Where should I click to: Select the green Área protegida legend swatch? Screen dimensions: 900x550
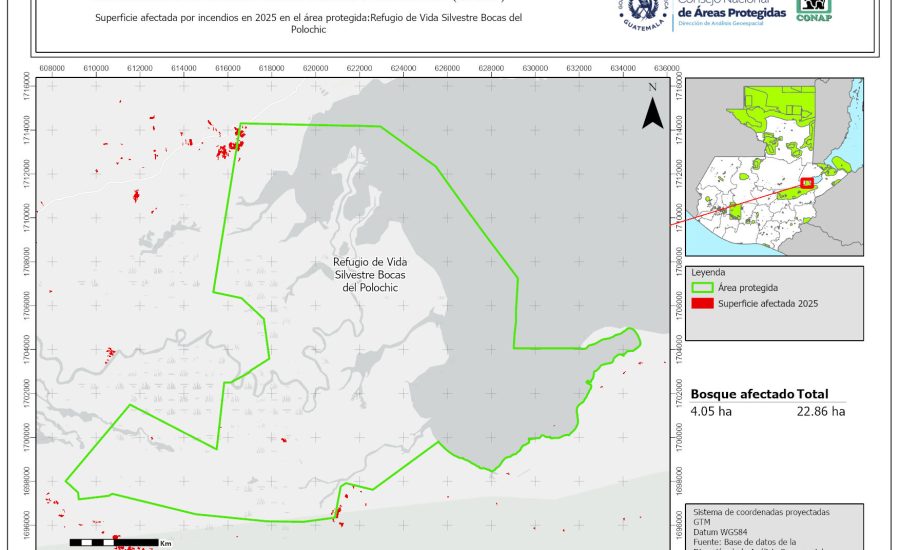coord(704,287)
